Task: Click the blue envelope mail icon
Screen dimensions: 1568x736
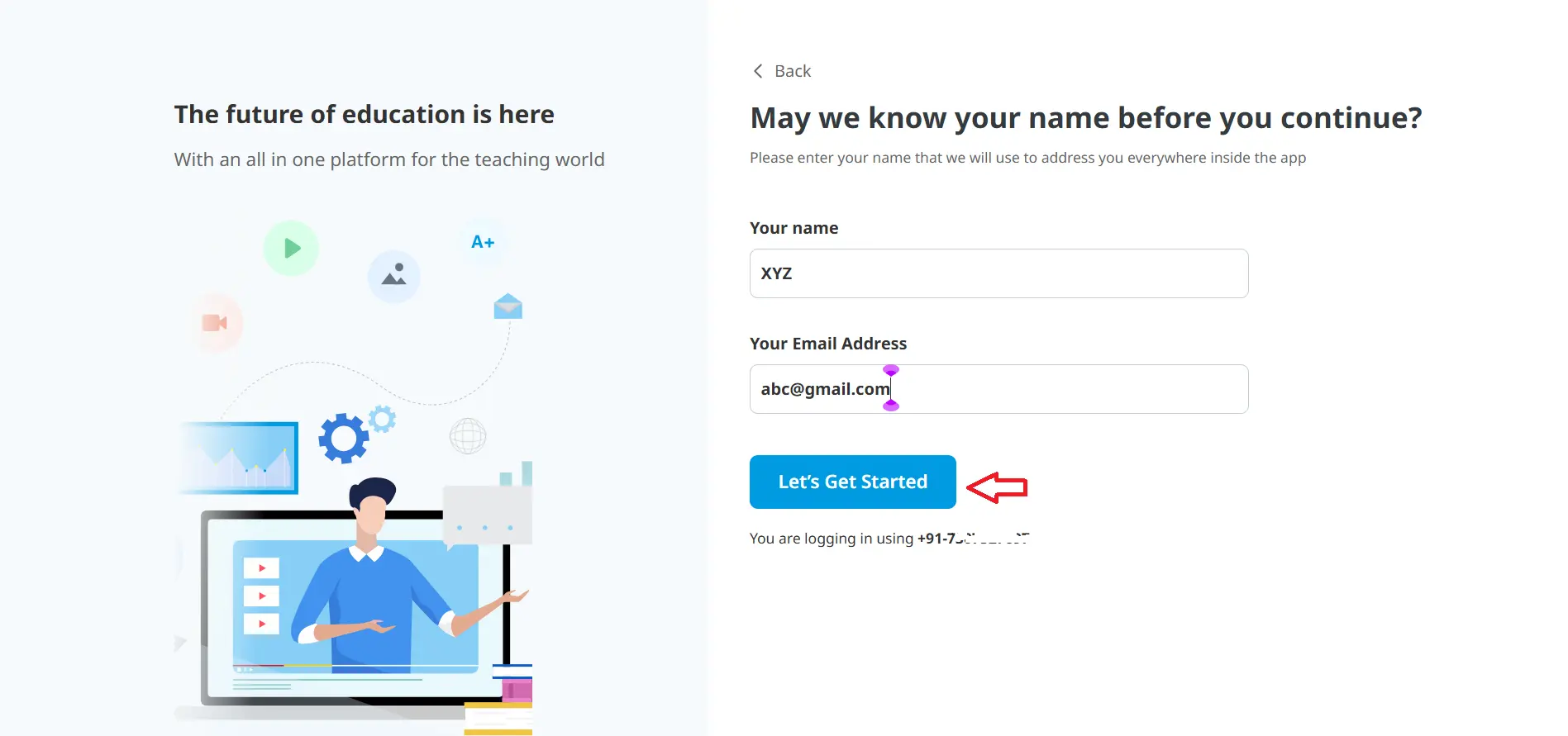Action: [508, 306]
